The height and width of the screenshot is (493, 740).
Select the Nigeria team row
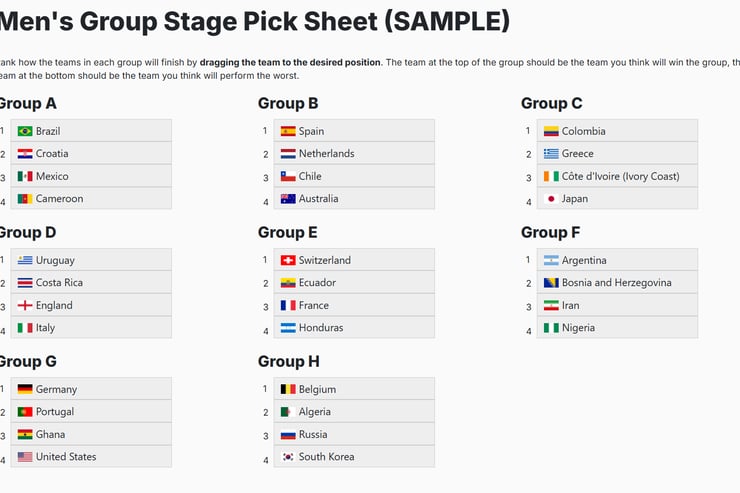pos(617,327)
